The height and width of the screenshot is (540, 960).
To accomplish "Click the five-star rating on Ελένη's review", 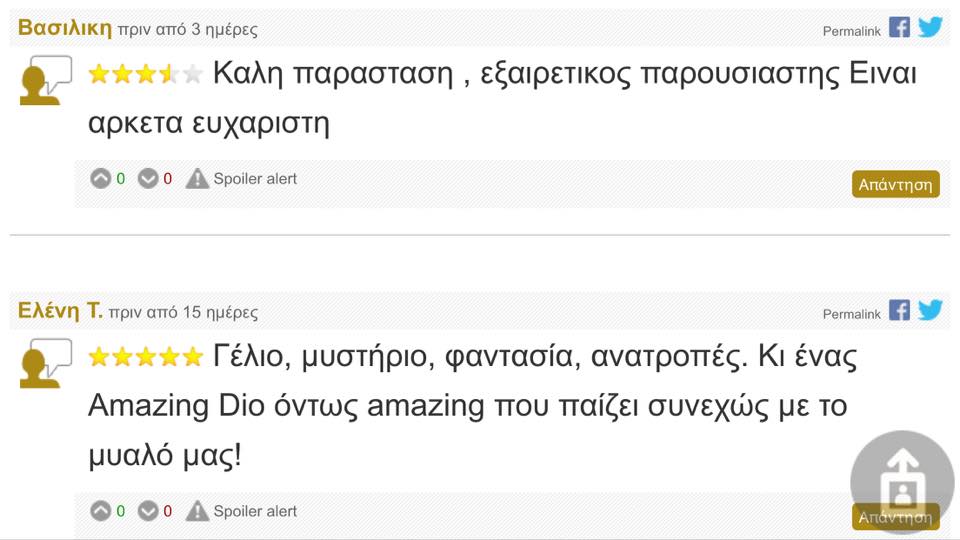I will (x=146, y=356).
